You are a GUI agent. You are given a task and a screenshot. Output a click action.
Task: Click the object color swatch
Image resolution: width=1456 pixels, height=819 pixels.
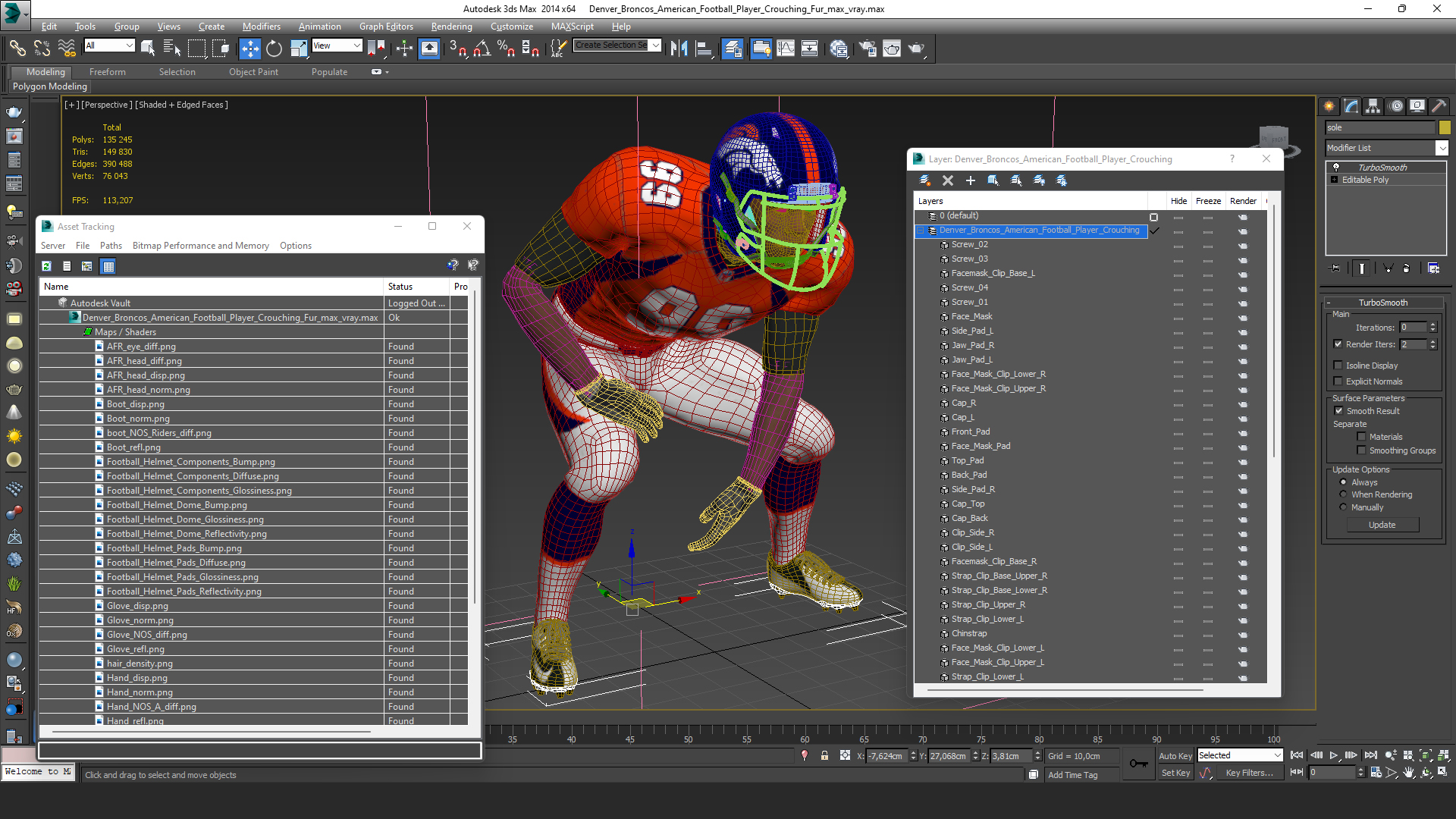1444,127
